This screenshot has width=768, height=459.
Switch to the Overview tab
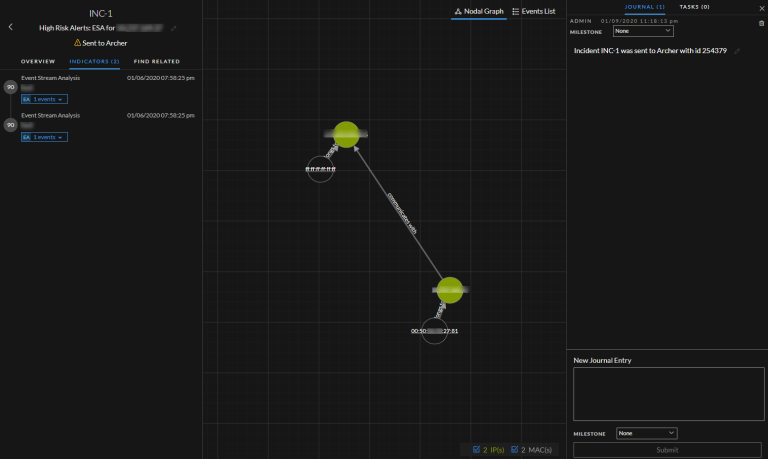click(38, 62)
